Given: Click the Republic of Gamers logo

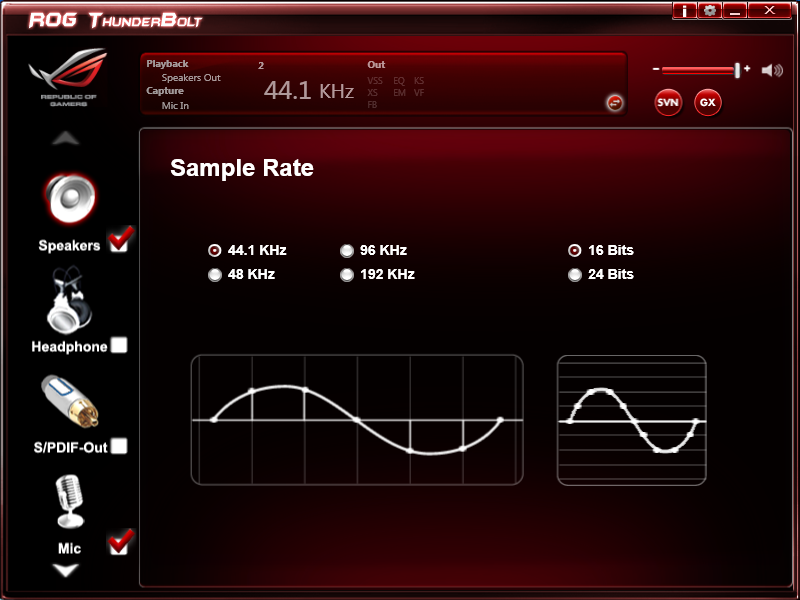Looking at the screenshot, I should (68, 77).
